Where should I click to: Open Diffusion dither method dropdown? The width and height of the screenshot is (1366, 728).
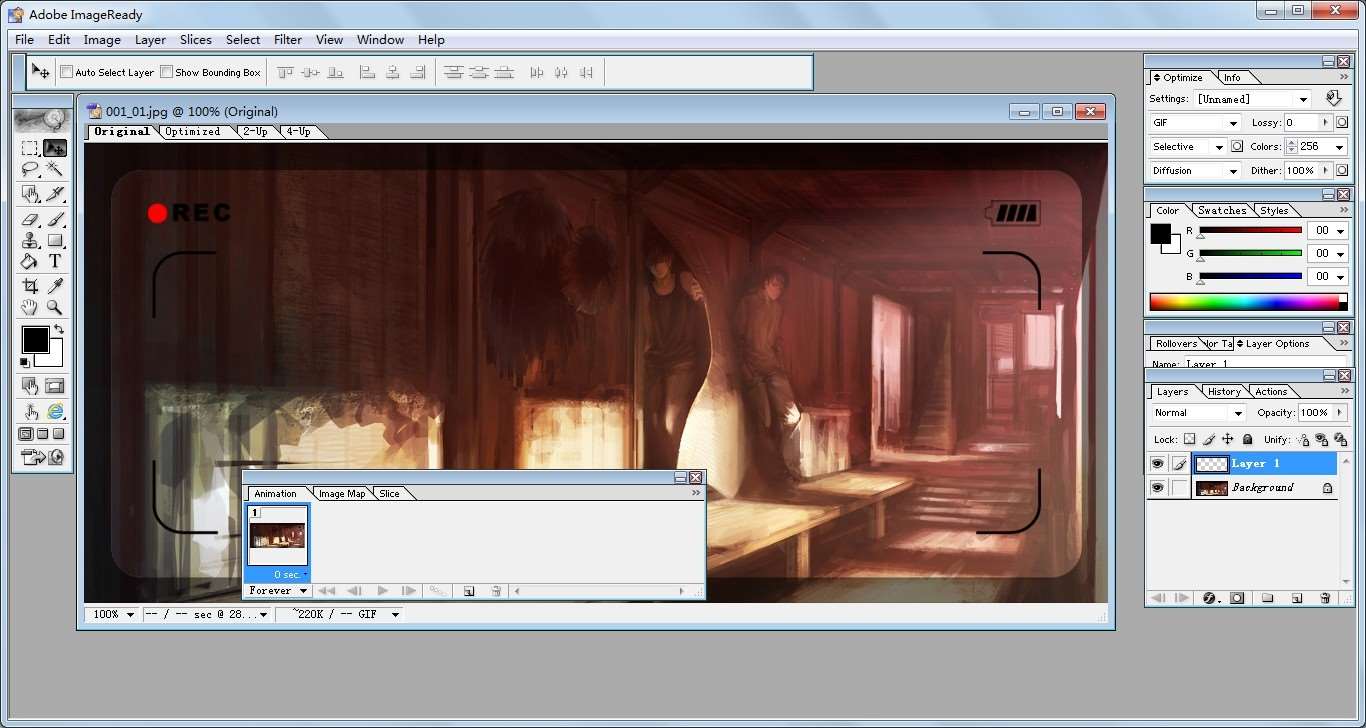pyautogui.click(x=1195, y=170)
